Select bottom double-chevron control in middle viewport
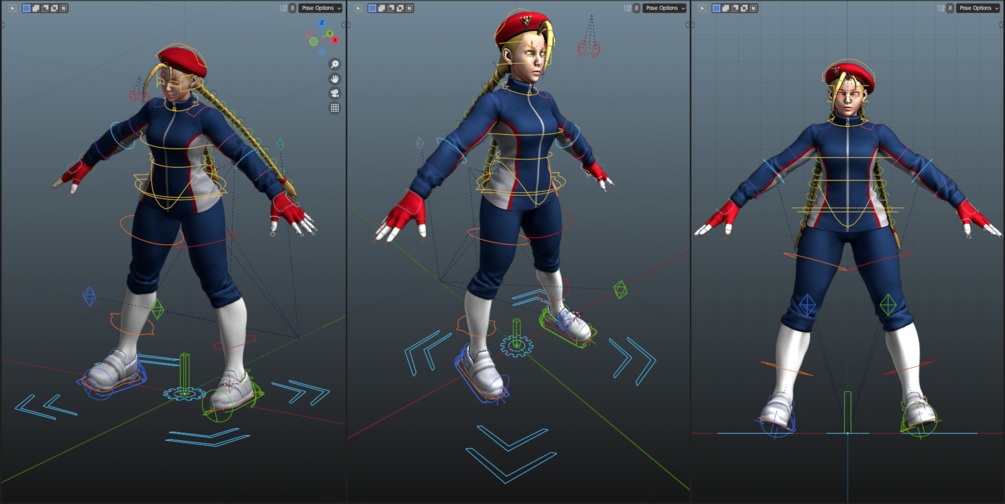The width and height of the screenshot is (1005, 504). (510, 453)
